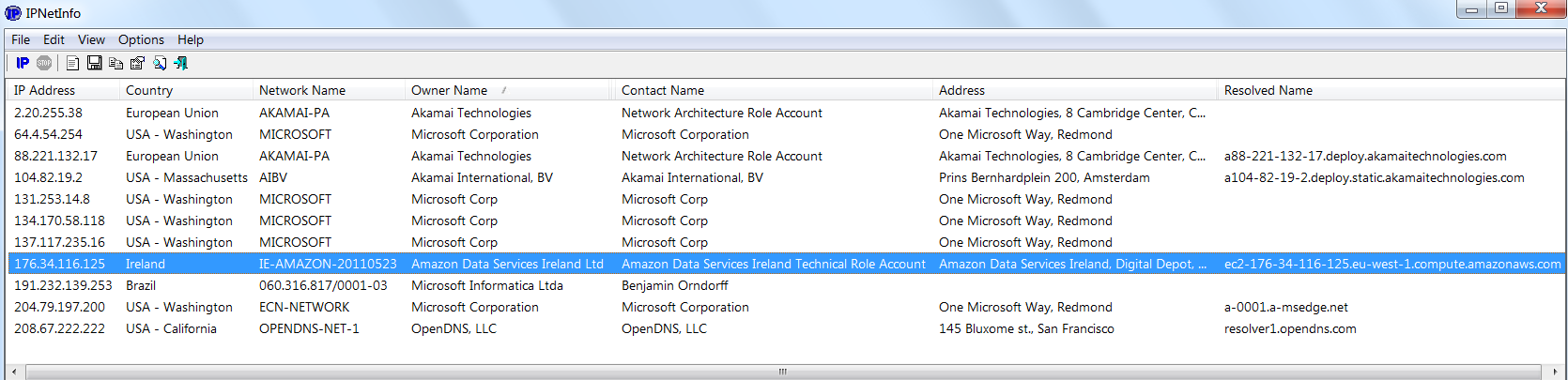The image size is (1568, 380).
Task: Sort by the Owner Name column header
Action: click(x=449, y=90)
